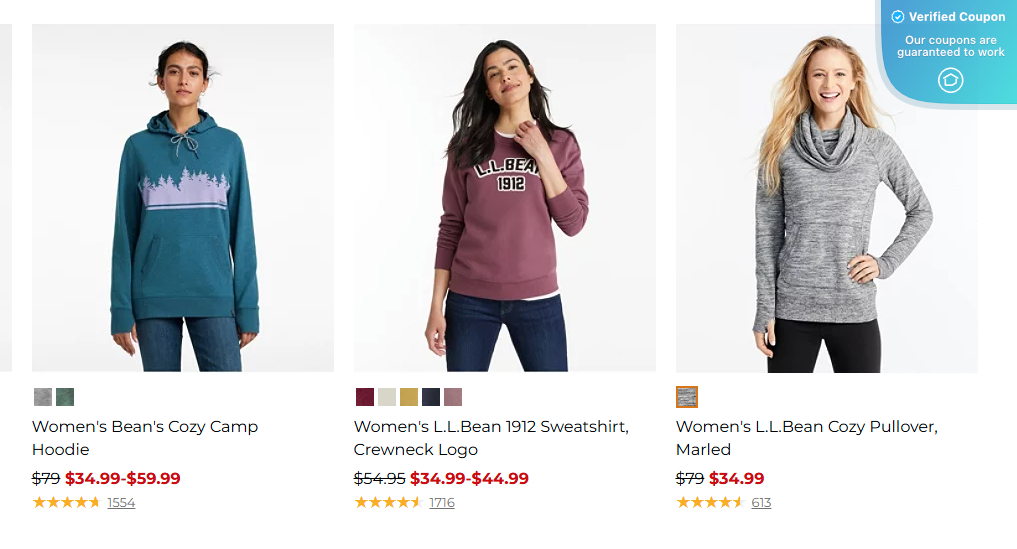Choose burgundy swatch for 1912 Sweatshirt

(365, 397)
